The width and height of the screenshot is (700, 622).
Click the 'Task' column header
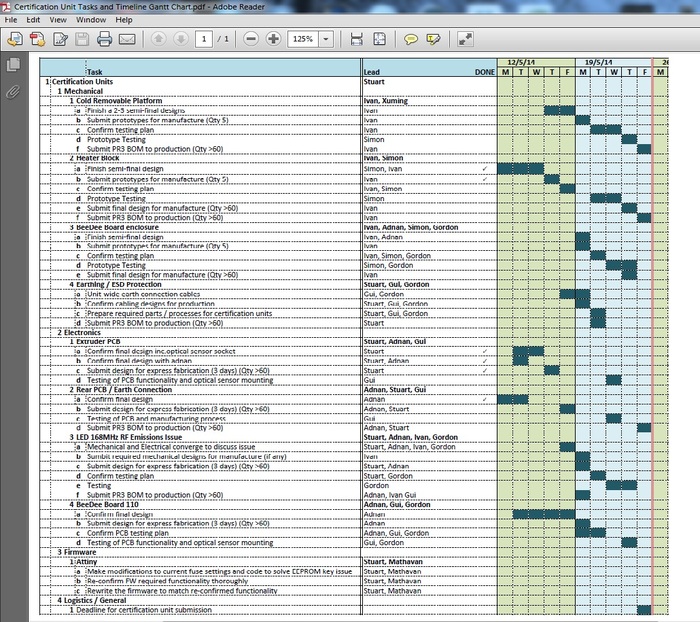tap(95, 72)
